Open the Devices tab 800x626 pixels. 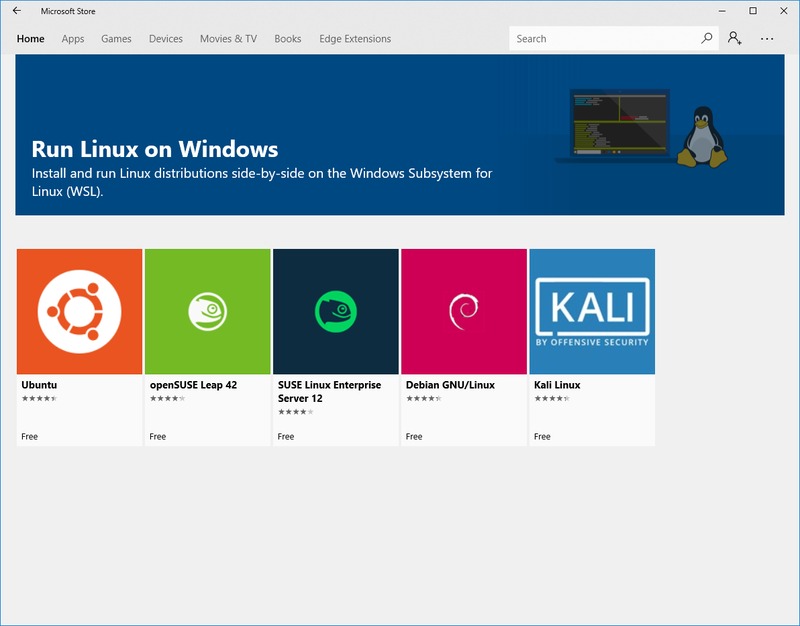tap(166, 39)
